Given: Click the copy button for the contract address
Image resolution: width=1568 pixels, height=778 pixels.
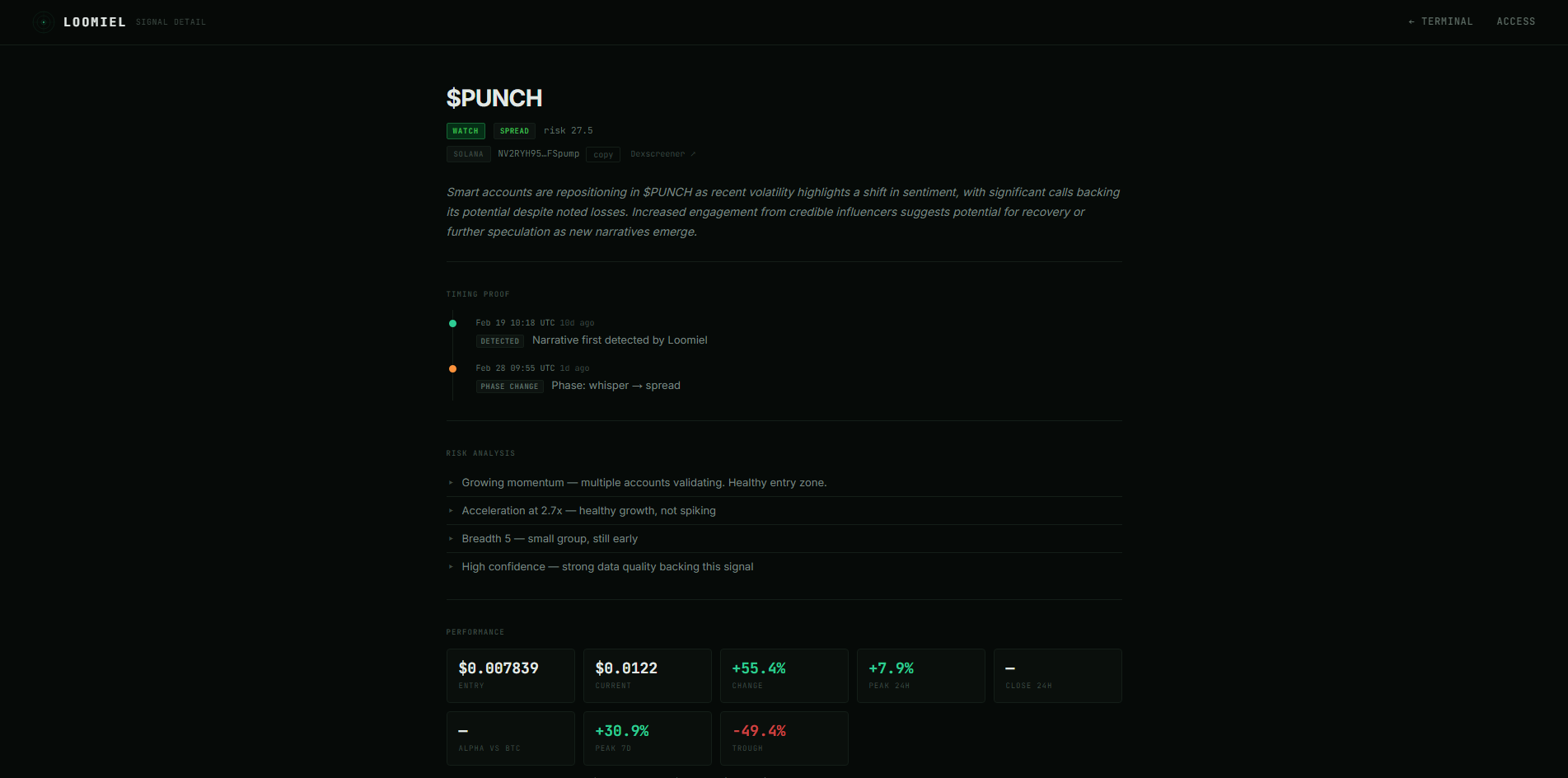Looking at the screenshot, I should click(x=602, y=154).
